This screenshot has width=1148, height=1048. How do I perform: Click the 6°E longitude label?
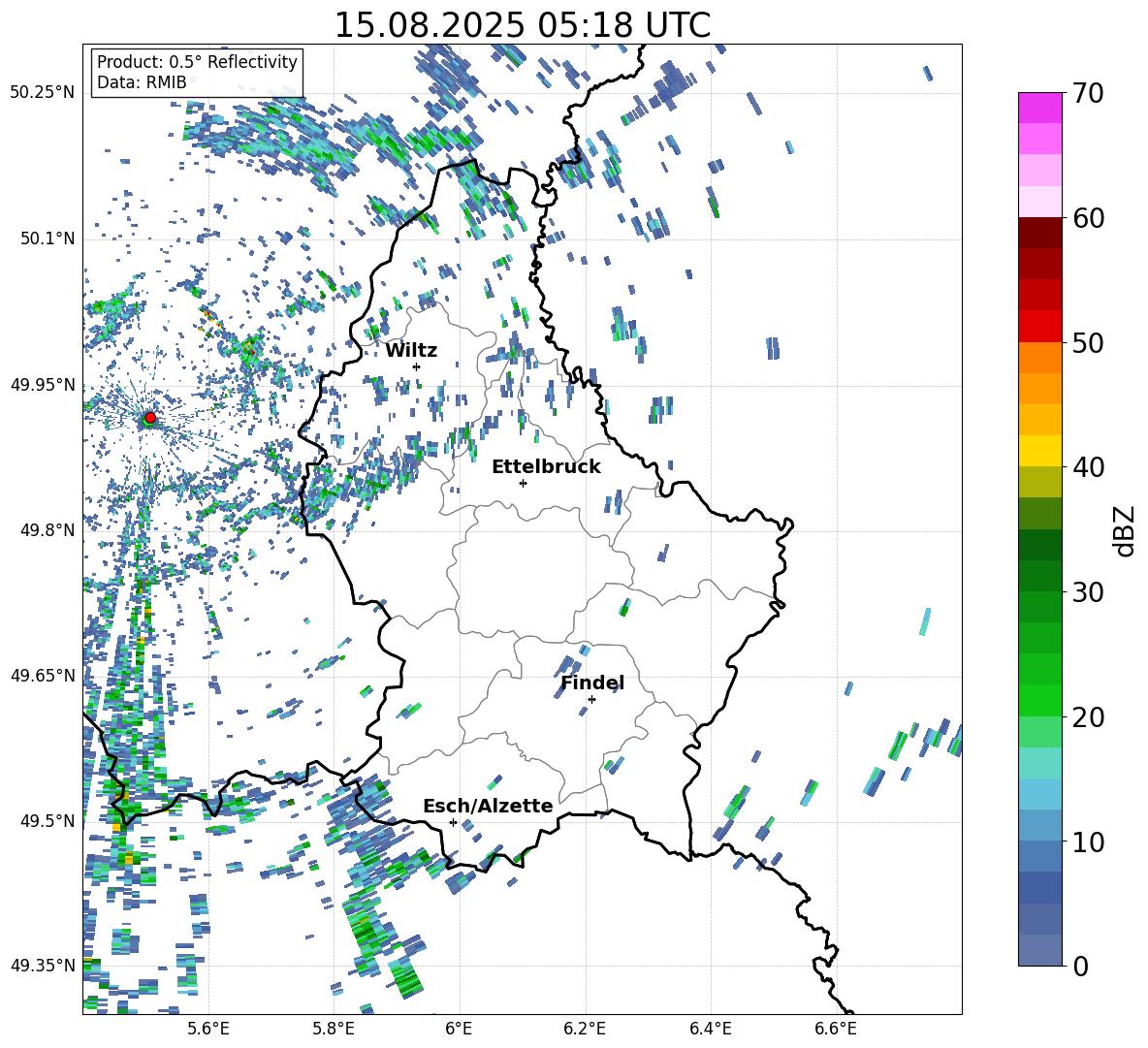click(459, 1030)
